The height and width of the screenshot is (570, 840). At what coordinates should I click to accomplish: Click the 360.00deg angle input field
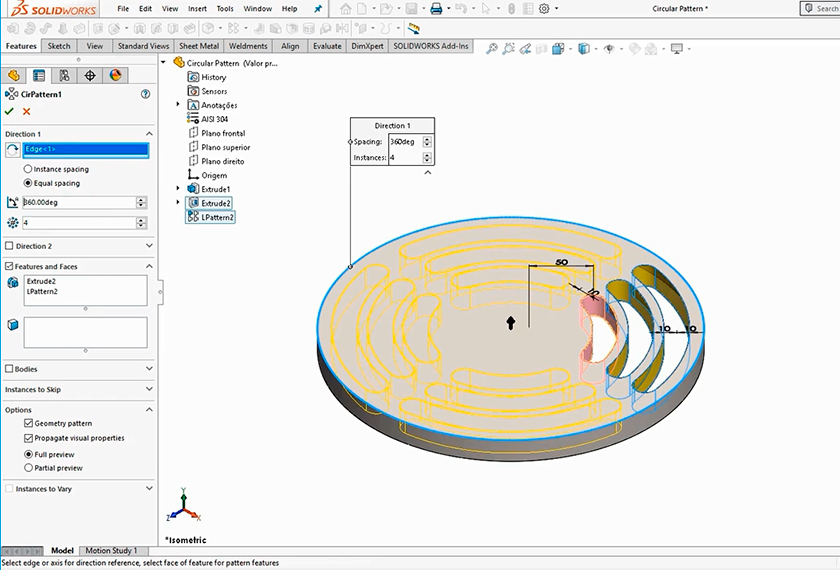tap(78, 202)
